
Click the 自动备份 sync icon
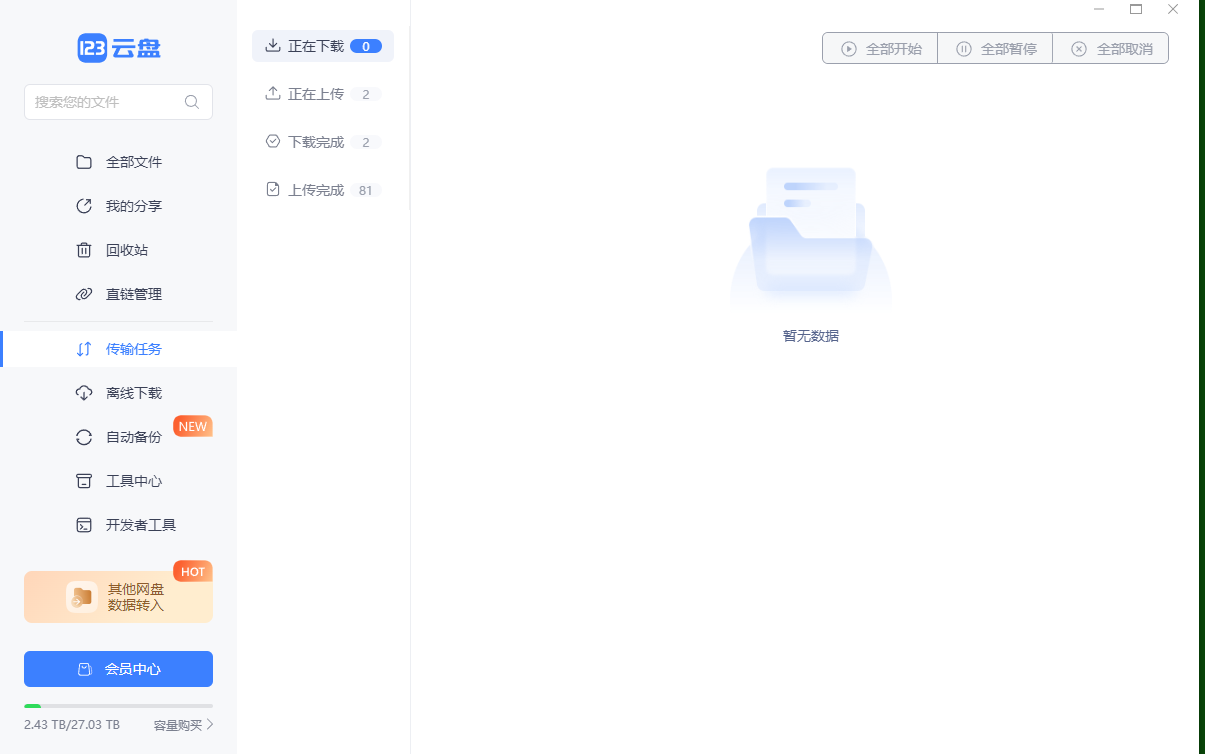coord(84,437)
